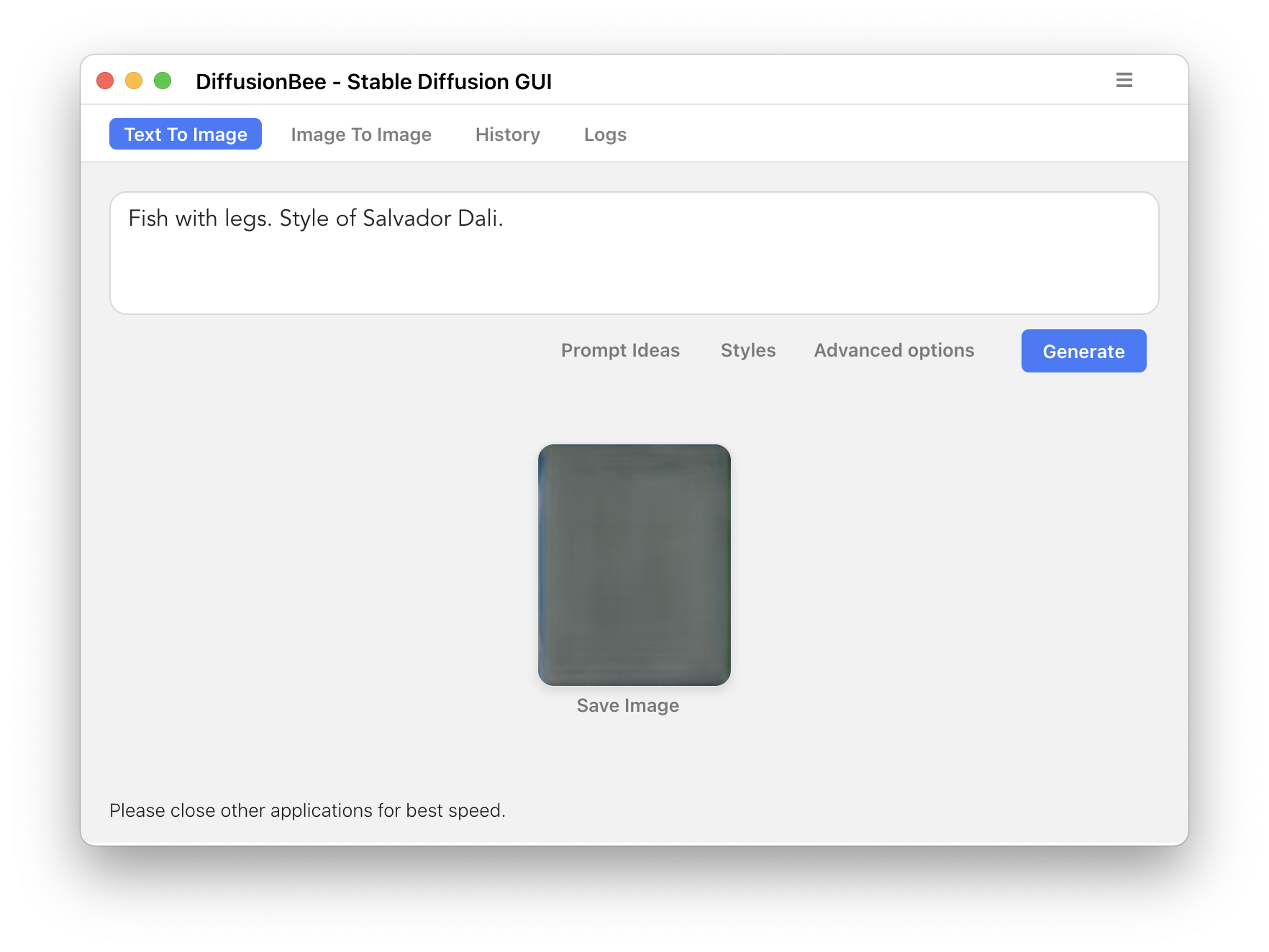Browse the Styles options
Screen dimensions: 1269x952
(x=747, y=351)
